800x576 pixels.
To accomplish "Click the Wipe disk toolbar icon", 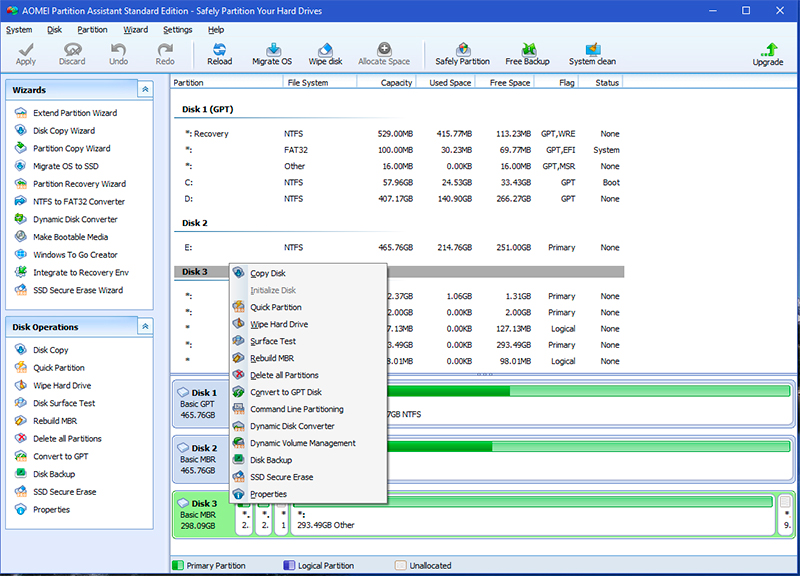I will click(325, 55).
